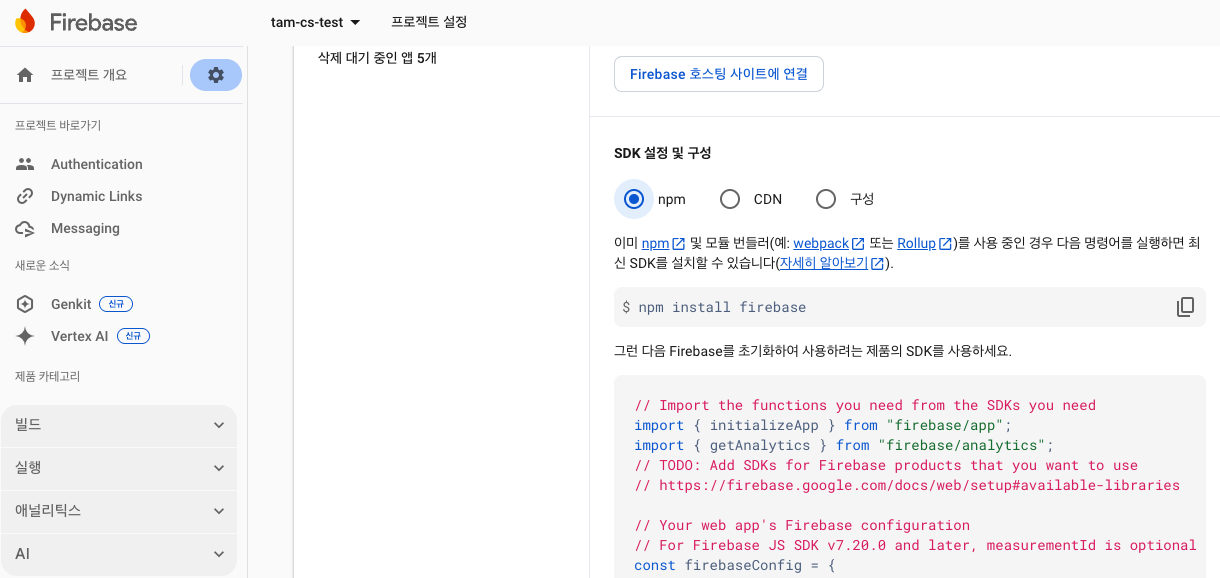The height and width of the screenshot is (578, 1220).
Task: Expand the 애널리틱스 category
Action: (x=119, y=511)
